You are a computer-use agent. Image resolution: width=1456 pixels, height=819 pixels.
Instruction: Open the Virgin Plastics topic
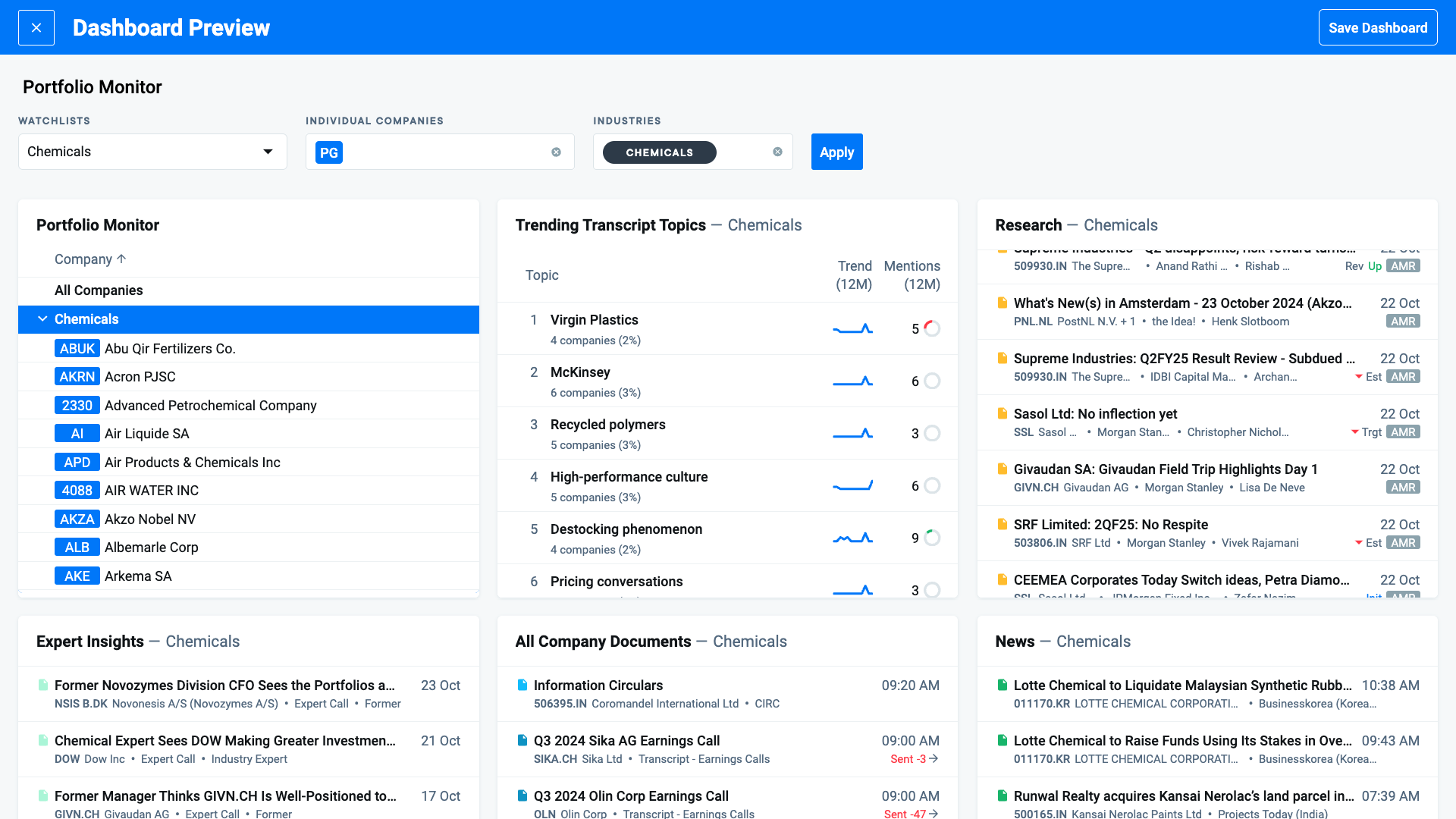click(595, 320)
